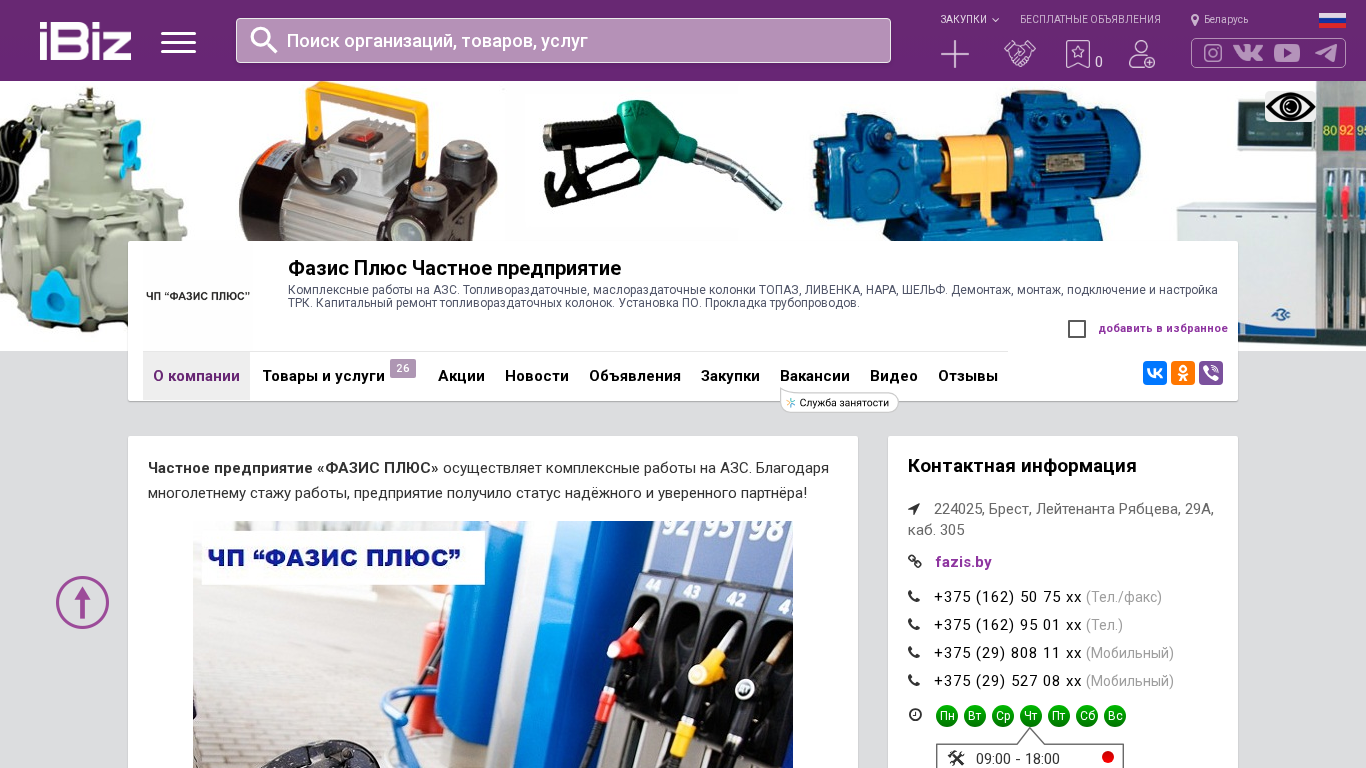Click the ЧП ФАЗИС ПЛЮС article image
Image resolution: width=1366 pixels, height=768 pixels.
493,645
